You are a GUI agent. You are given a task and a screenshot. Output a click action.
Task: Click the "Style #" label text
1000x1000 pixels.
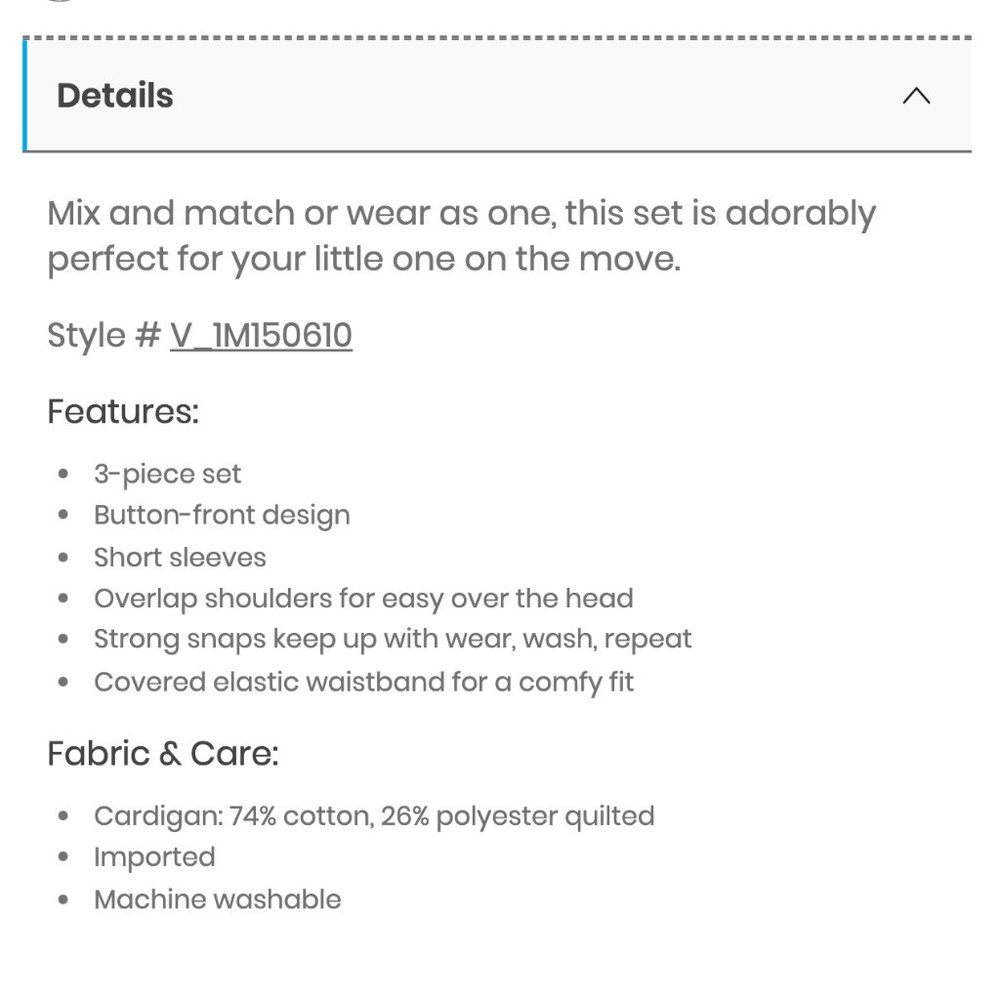103,335
